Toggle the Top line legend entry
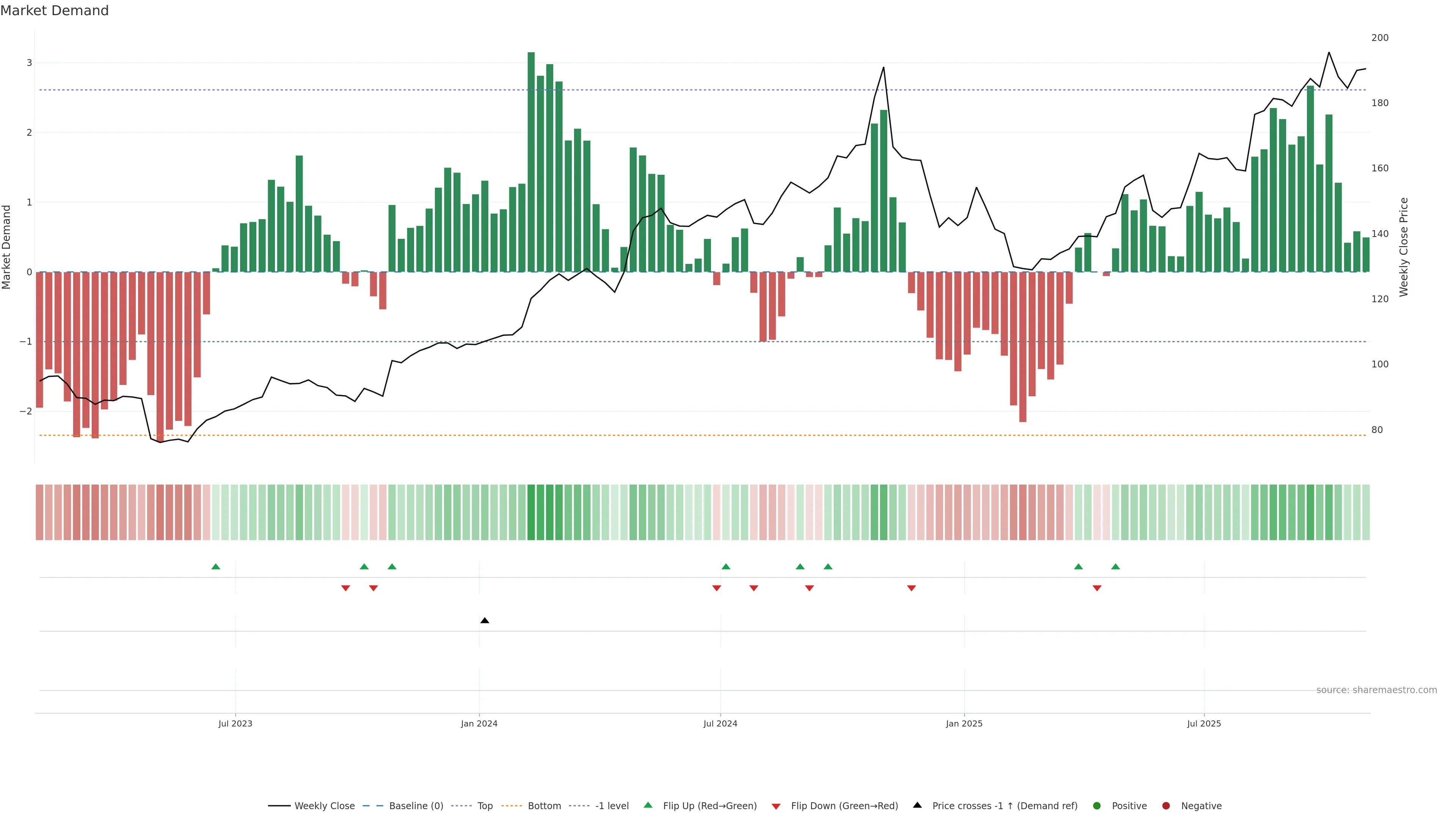The width and height of the screenshot is (1456, 819). [485, 806]
